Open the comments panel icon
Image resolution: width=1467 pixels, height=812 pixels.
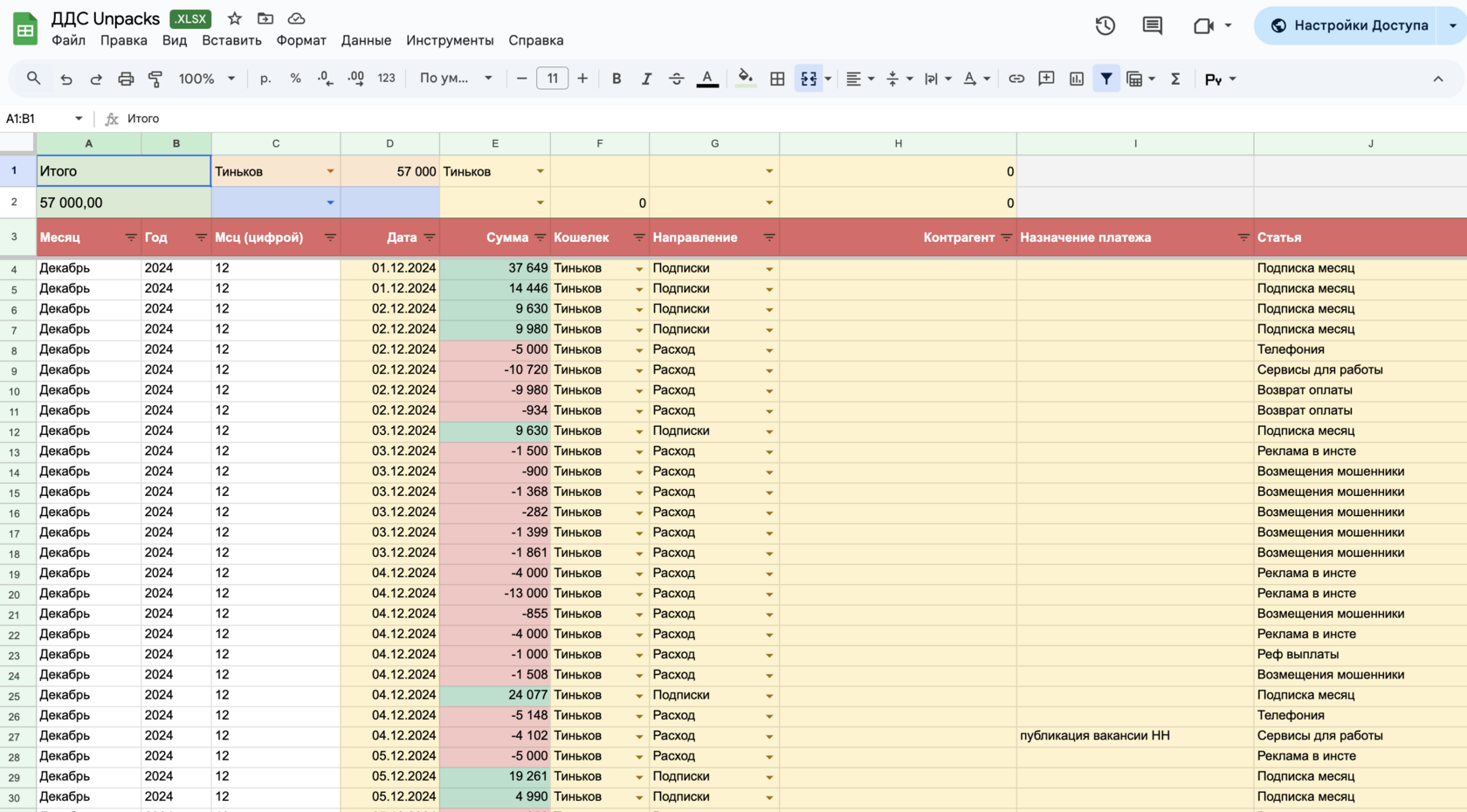pos(1152,25)
